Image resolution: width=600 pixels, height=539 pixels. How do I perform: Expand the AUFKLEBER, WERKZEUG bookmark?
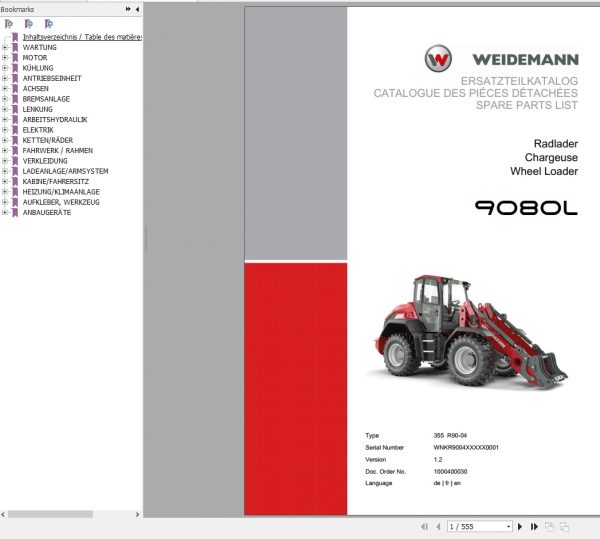click(5, 202)
